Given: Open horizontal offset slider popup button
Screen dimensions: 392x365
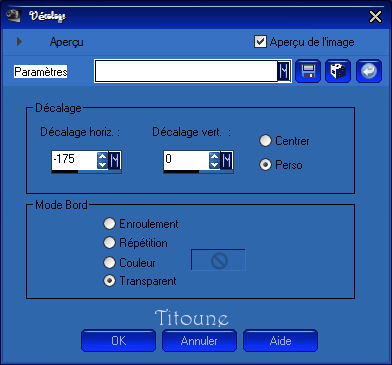Looking at the screenshot, I should tap(115, 161).
